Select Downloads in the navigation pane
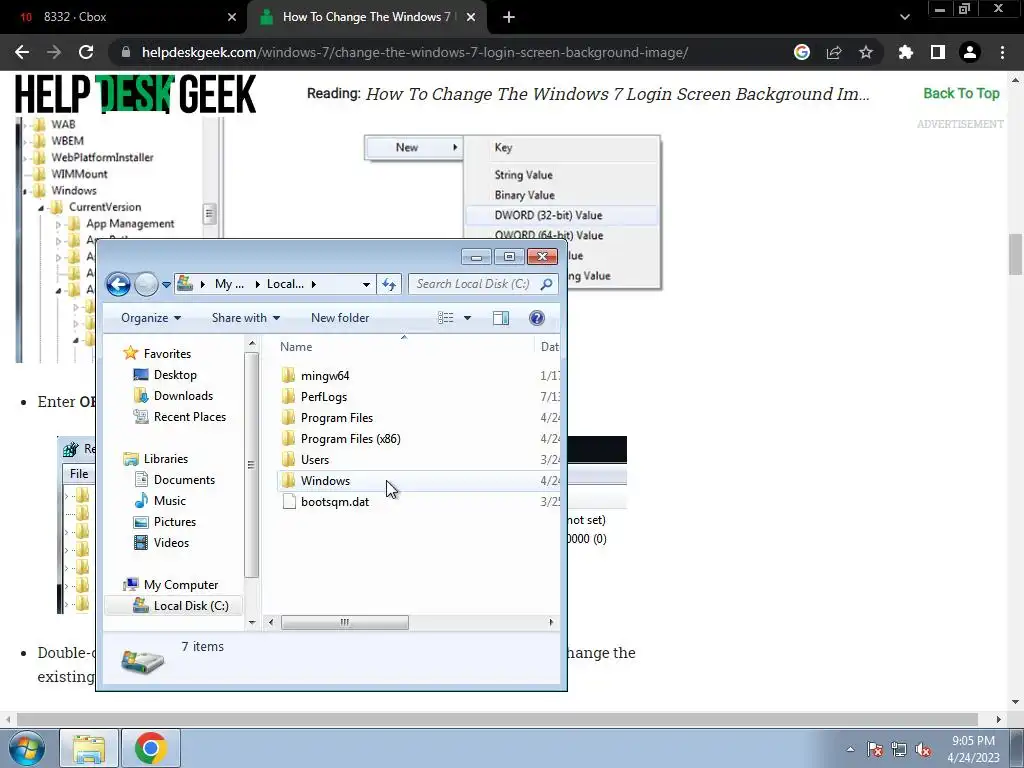The width and height of the screenshot is (1024, 768). [173, 396]
